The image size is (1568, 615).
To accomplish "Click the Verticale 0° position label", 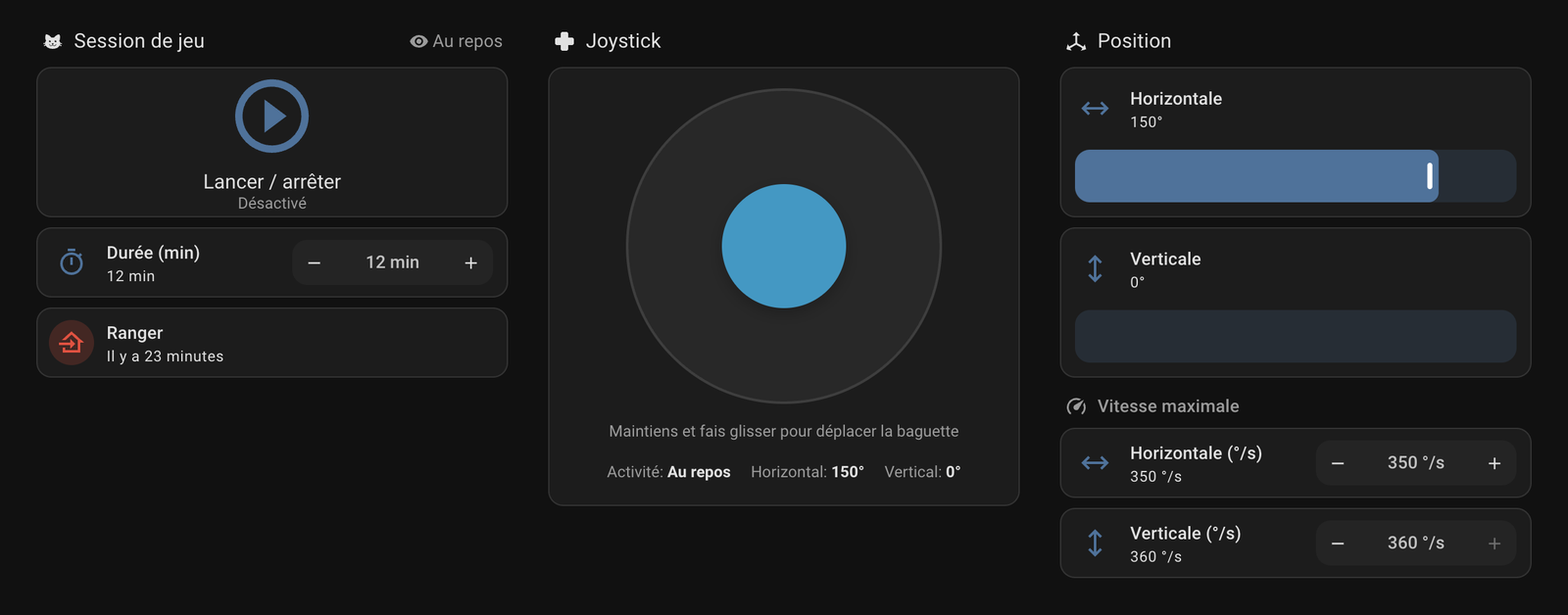I will 1165,269.
